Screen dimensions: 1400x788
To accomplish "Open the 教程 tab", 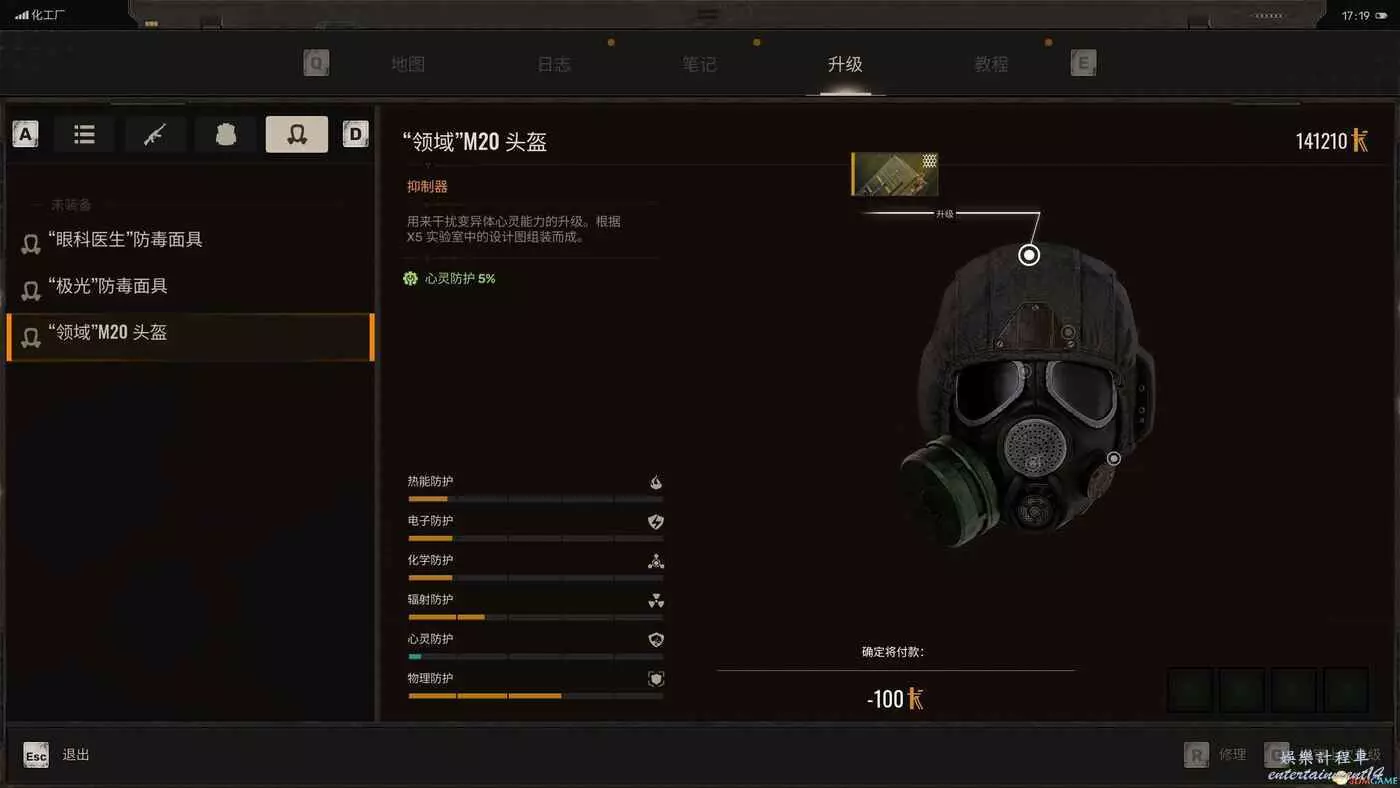I will tap(991, 64).
